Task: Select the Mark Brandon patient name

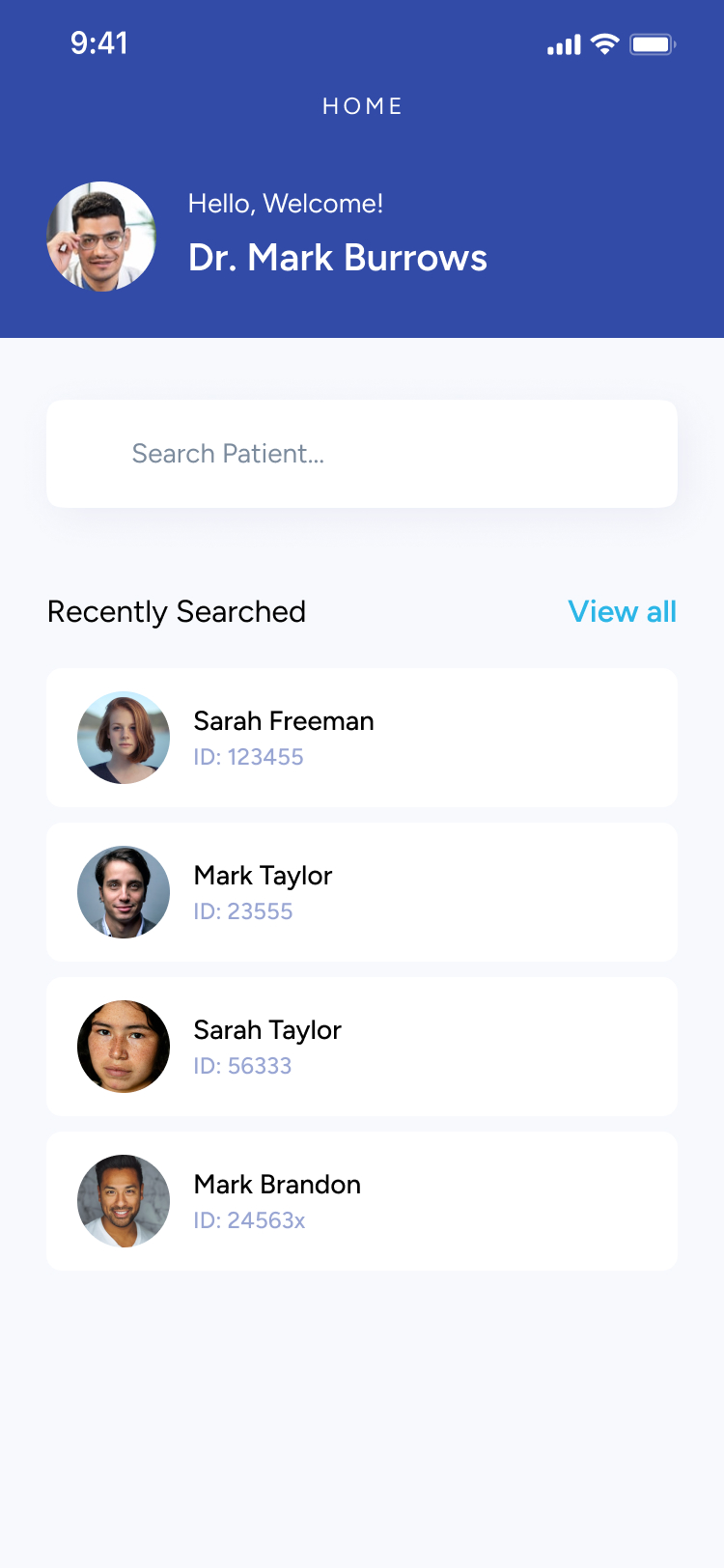Action: pyautogui.click(x=277, y=1185)
